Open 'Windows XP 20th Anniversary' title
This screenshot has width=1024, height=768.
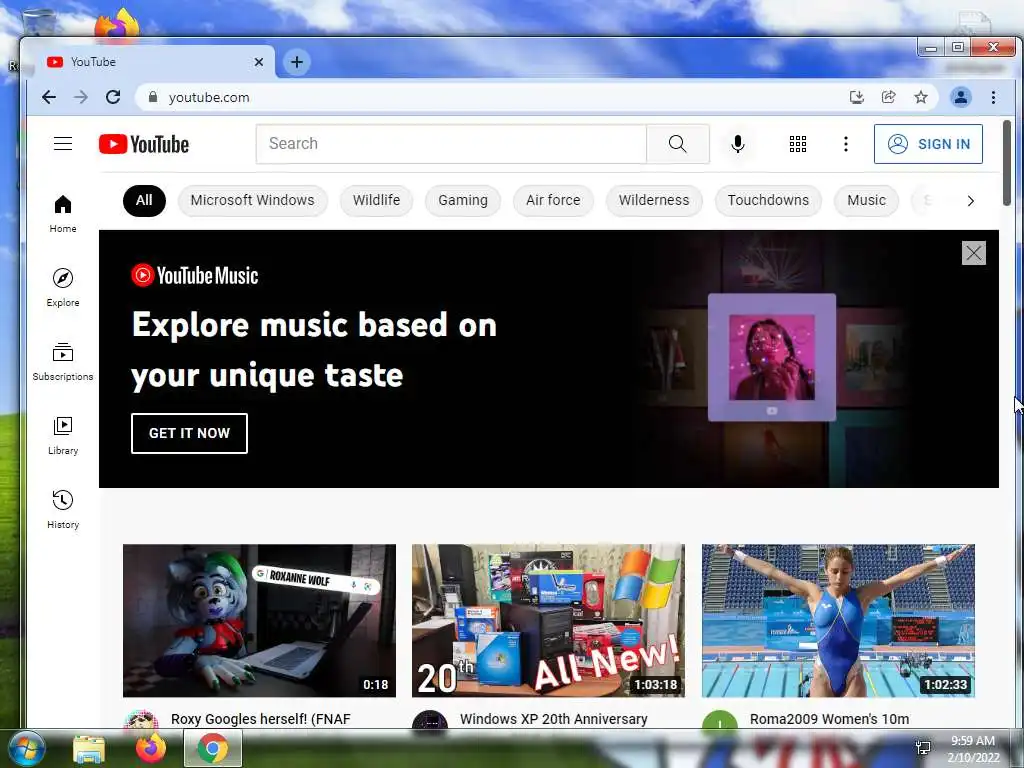554,719
